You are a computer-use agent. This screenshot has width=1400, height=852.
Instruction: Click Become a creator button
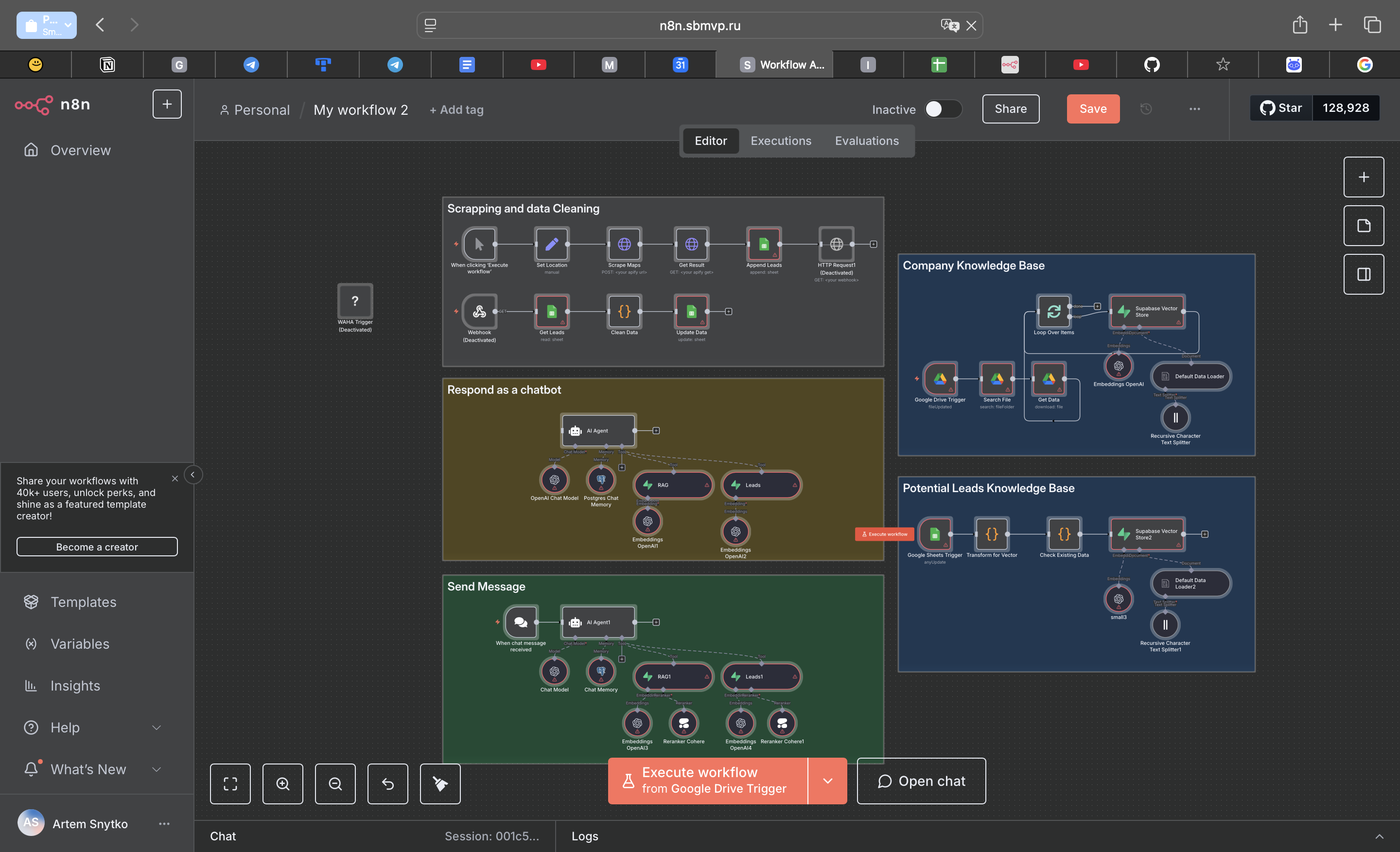[97, 547]
